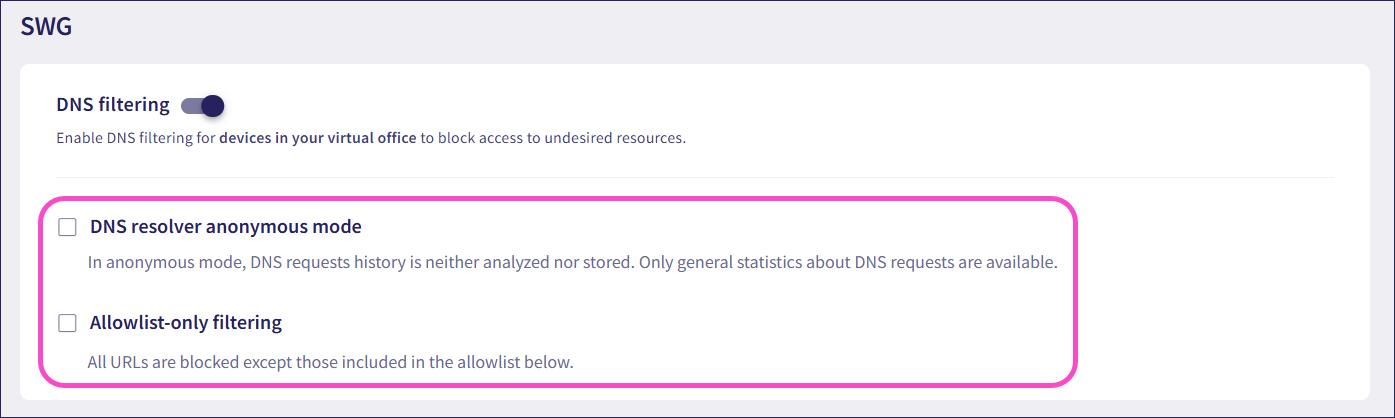The height and width of the screenshot is (418, 1395).
Task: Click the "DNS filtering" label text
Action: [x=113, y=105]
